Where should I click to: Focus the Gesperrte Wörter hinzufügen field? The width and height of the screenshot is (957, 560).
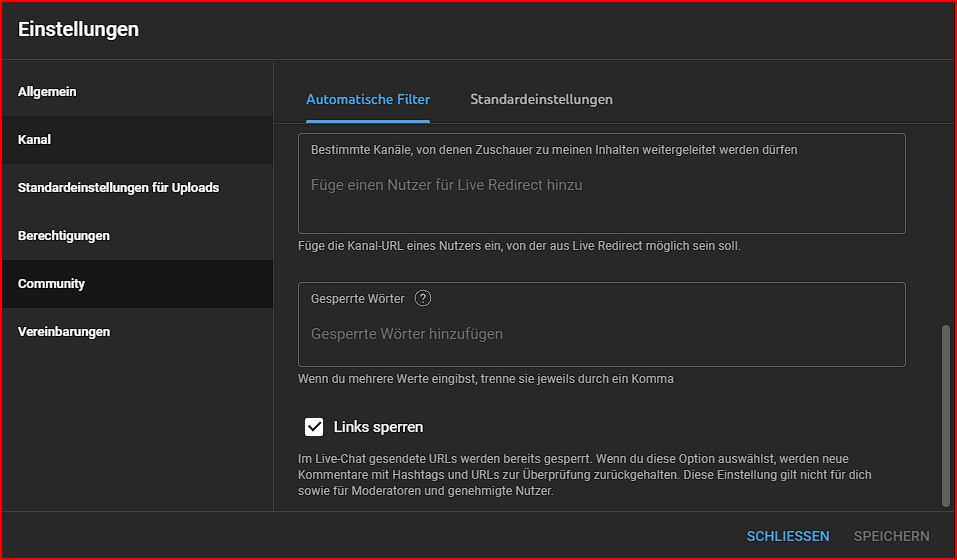pyautogui.click(x=600, y=334)
